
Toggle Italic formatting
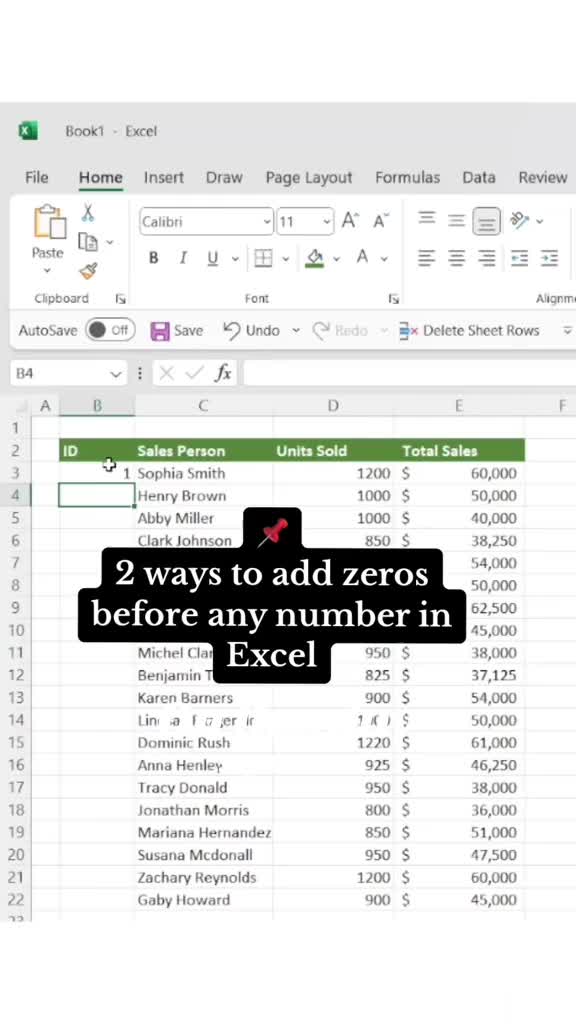pyautogui.click(x=183, y=258)
